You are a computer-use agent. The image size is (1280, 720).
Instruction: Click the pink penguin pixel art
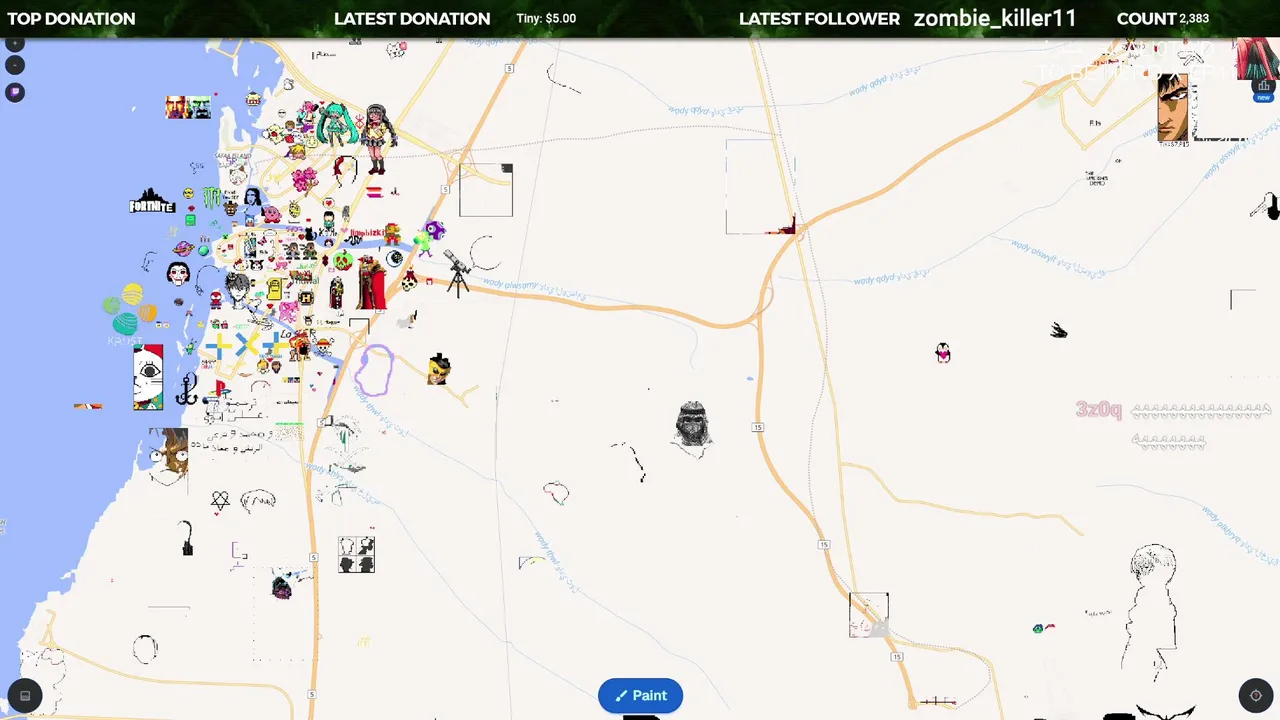click(x=942, y=352)
